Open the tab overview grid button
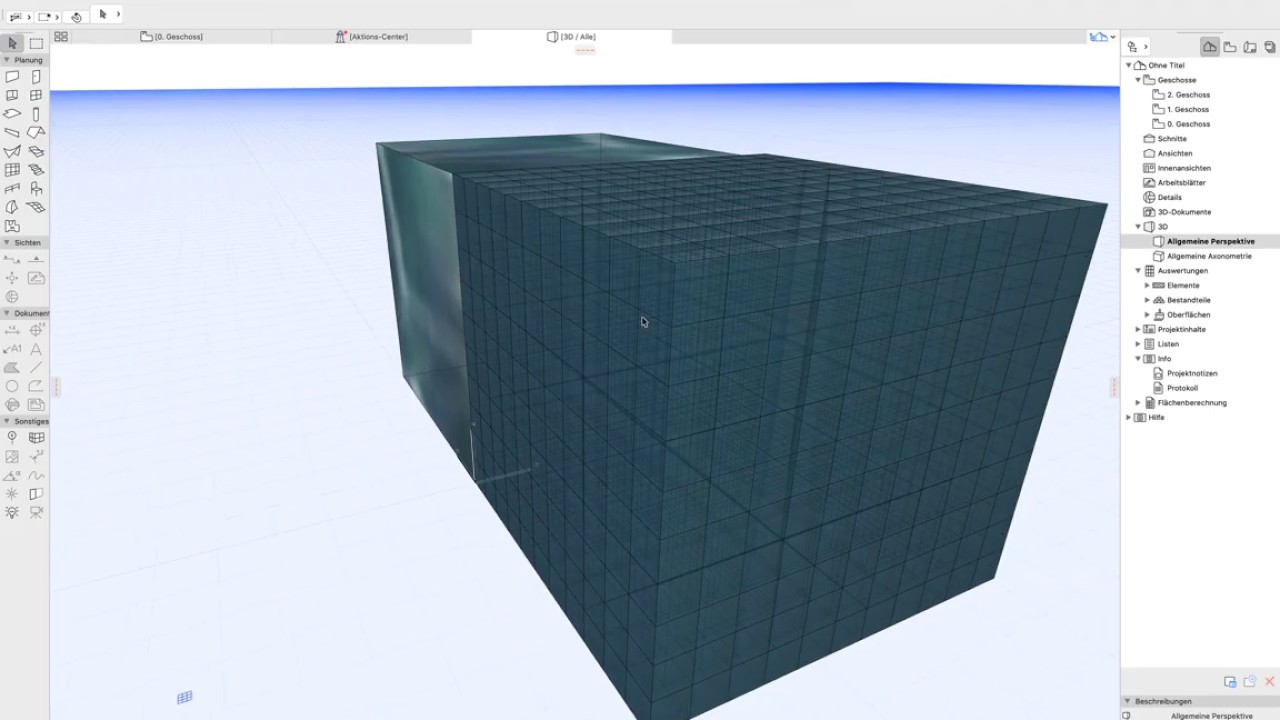The image size is (1280, 720). (61, 36)
